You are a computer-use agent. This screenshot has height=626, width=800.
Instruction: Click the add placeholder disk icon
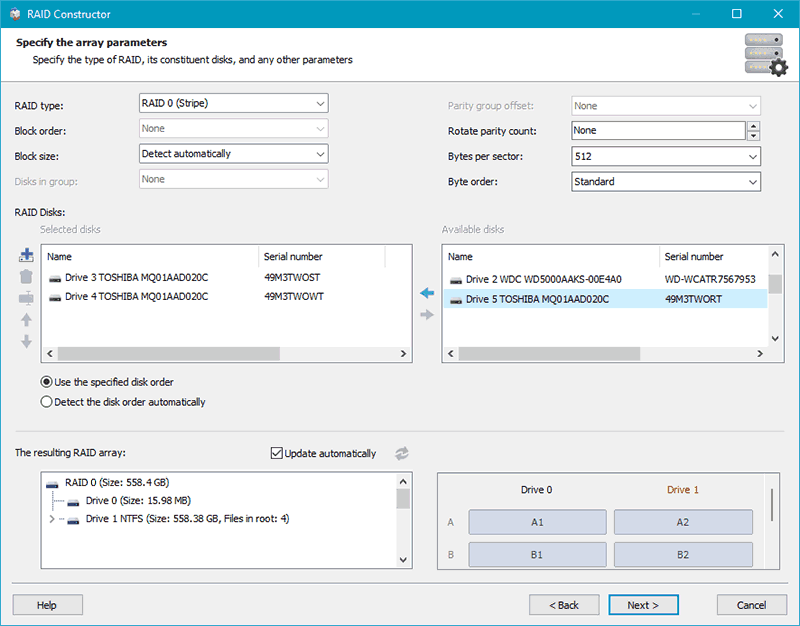point(26,298)
